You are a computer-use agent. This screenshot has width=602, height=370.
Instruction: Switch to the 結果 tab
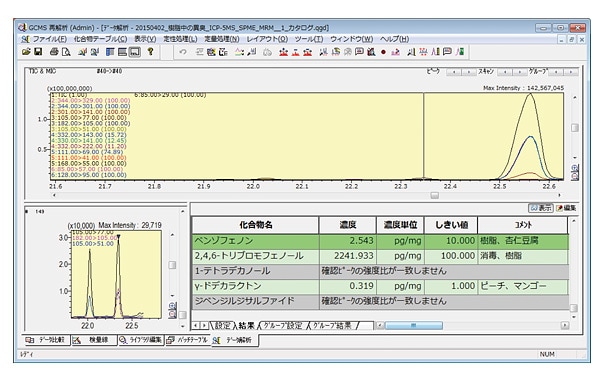pos(246,325)
